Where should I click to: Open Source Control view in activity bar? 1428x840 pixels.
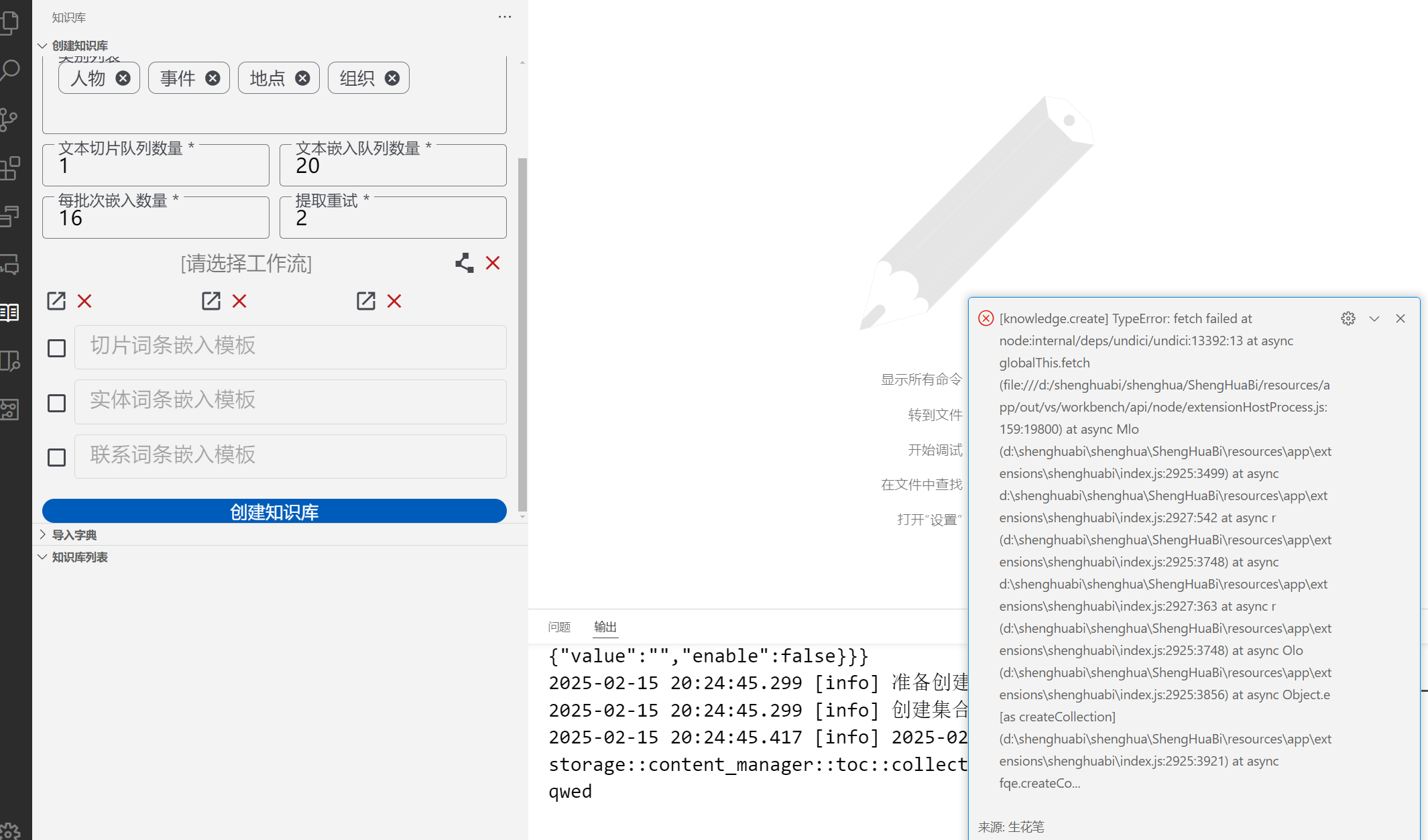click(10, 119)
